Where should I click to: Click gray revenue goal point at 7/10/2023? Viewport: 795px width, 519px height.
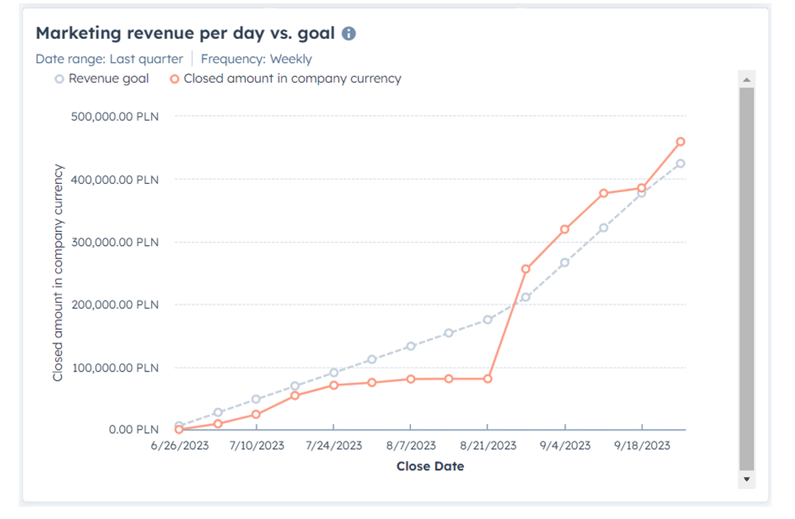coord(256,399)
